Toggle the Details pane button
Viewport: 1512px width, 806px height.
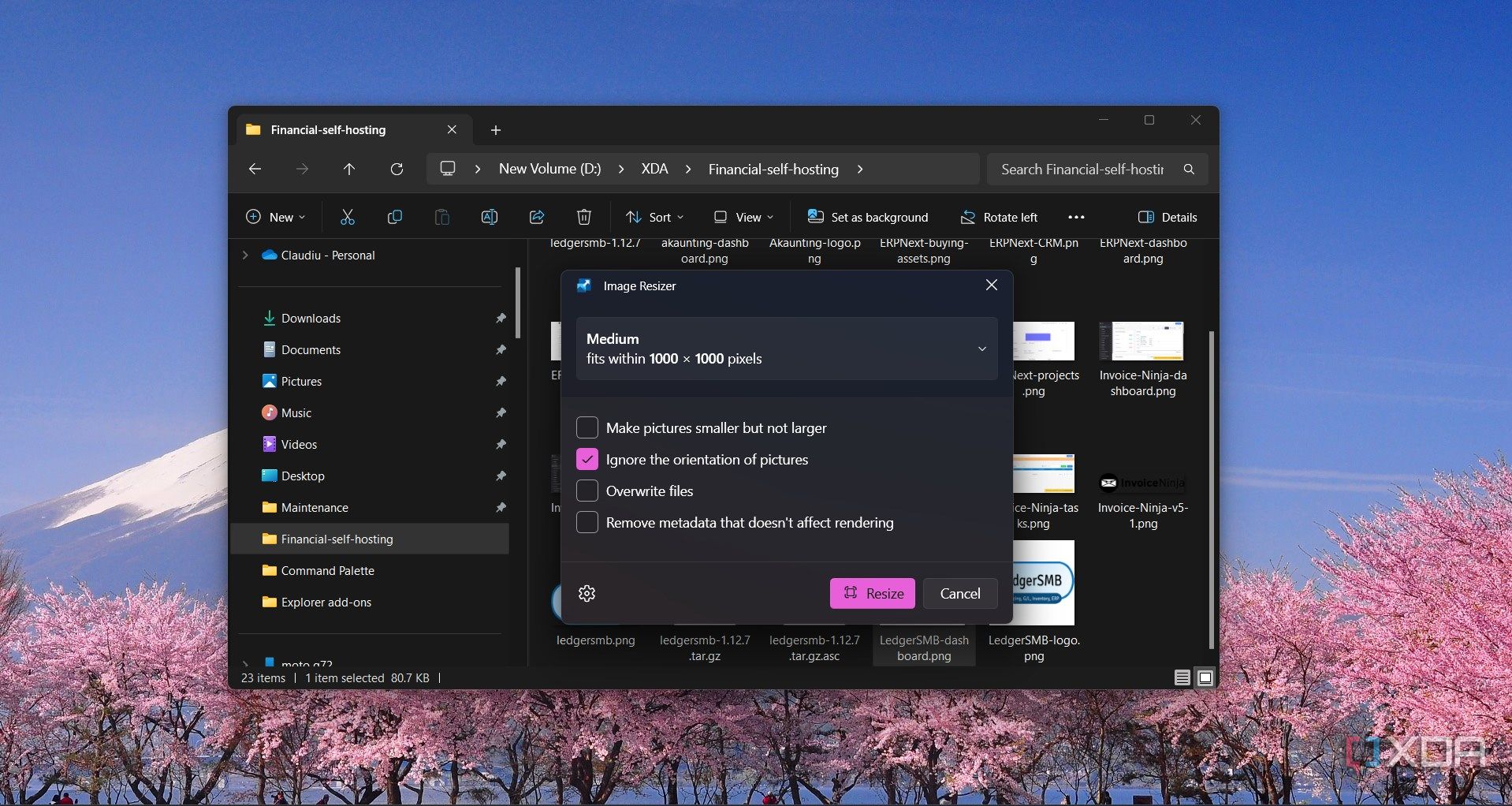pos(1168,217)
